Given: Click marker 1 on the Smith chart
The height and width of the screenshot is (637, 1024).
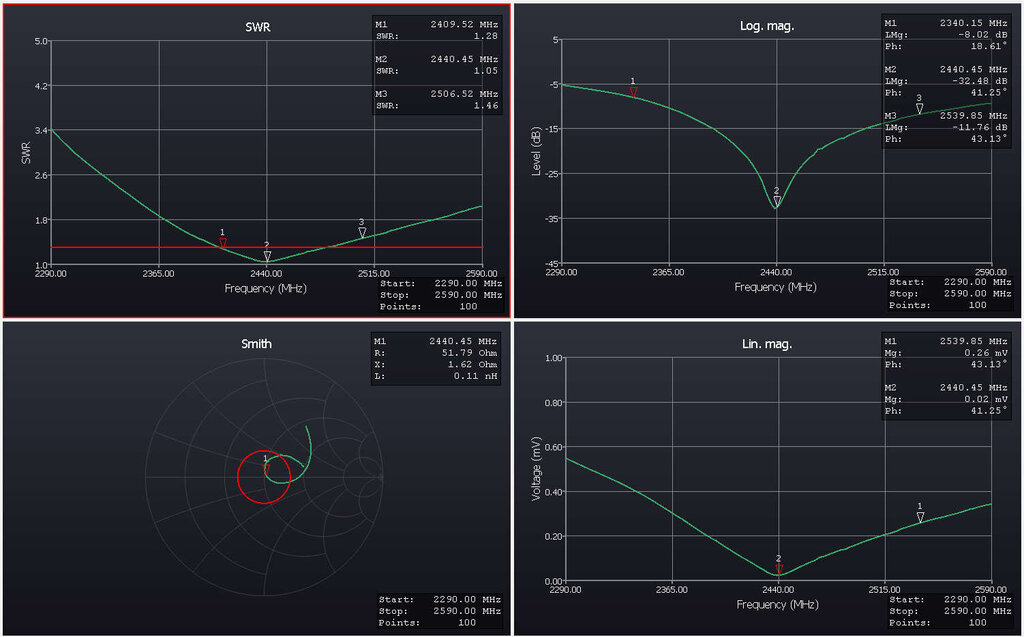Looking at the screenshot, I should tap(266, 466).
